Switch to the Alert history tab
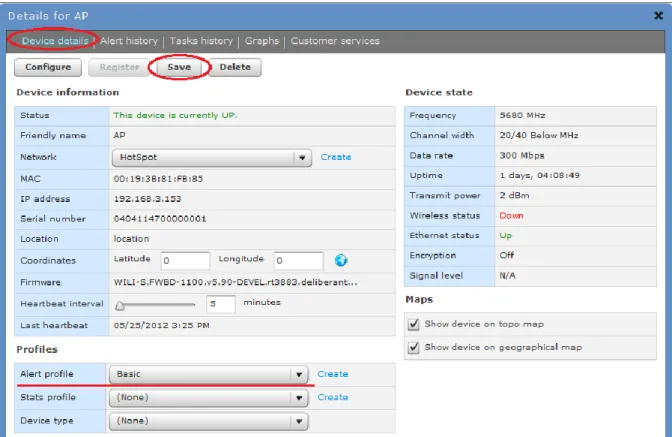Viewport: 672px width, 437px height. coord(129,41)
